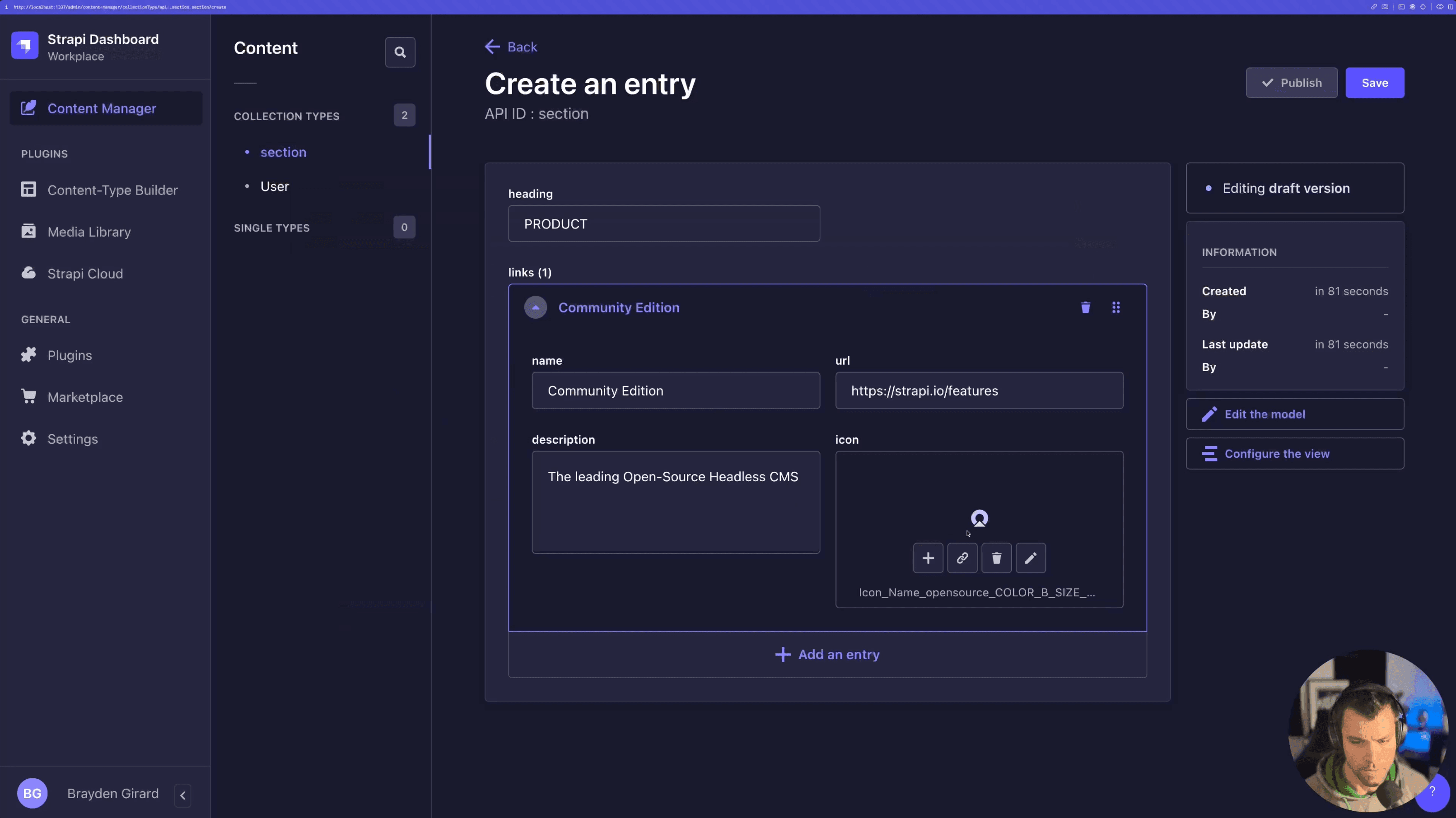The width and height of the screenshot is (1456, 818).
Task: Click the collection types count badge 2
Action: coord(404,115)
